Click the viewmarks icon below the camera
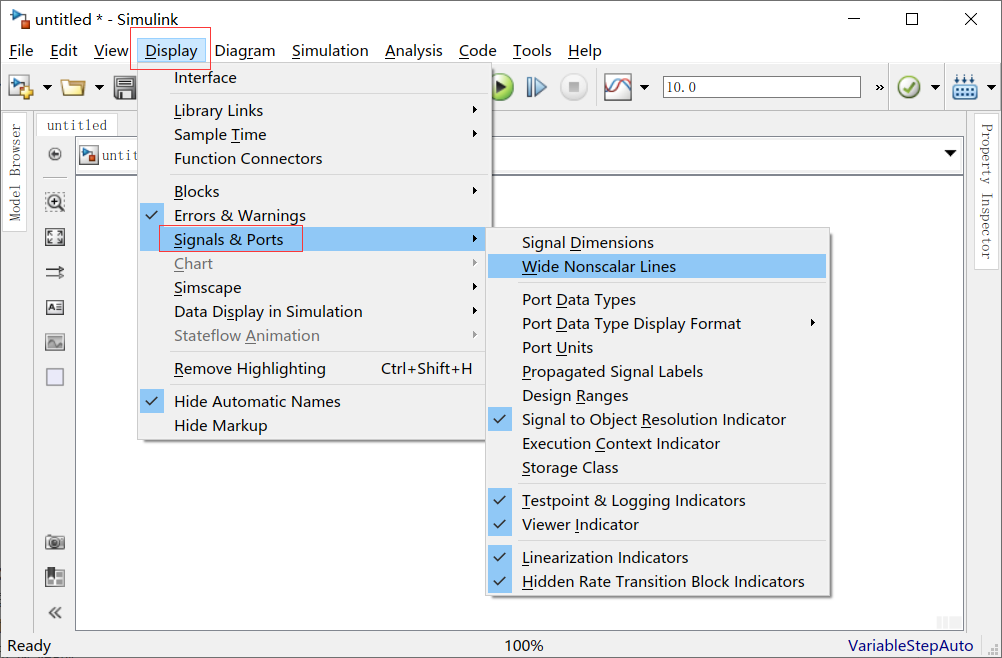Screen dimensions: 1002x658 coord(55,578)
